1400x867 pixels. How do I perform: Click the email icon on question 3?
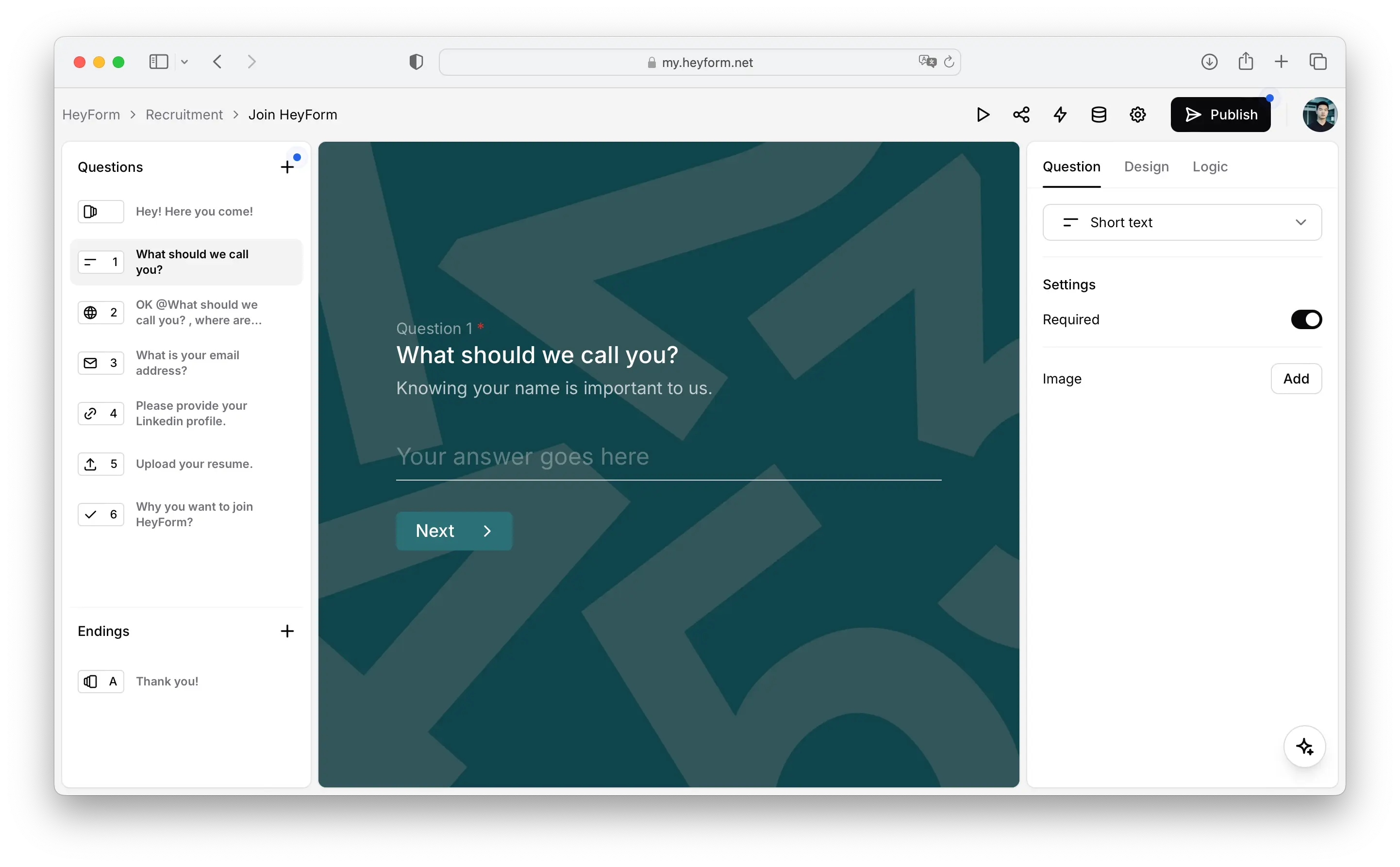[x=91, y=363]
